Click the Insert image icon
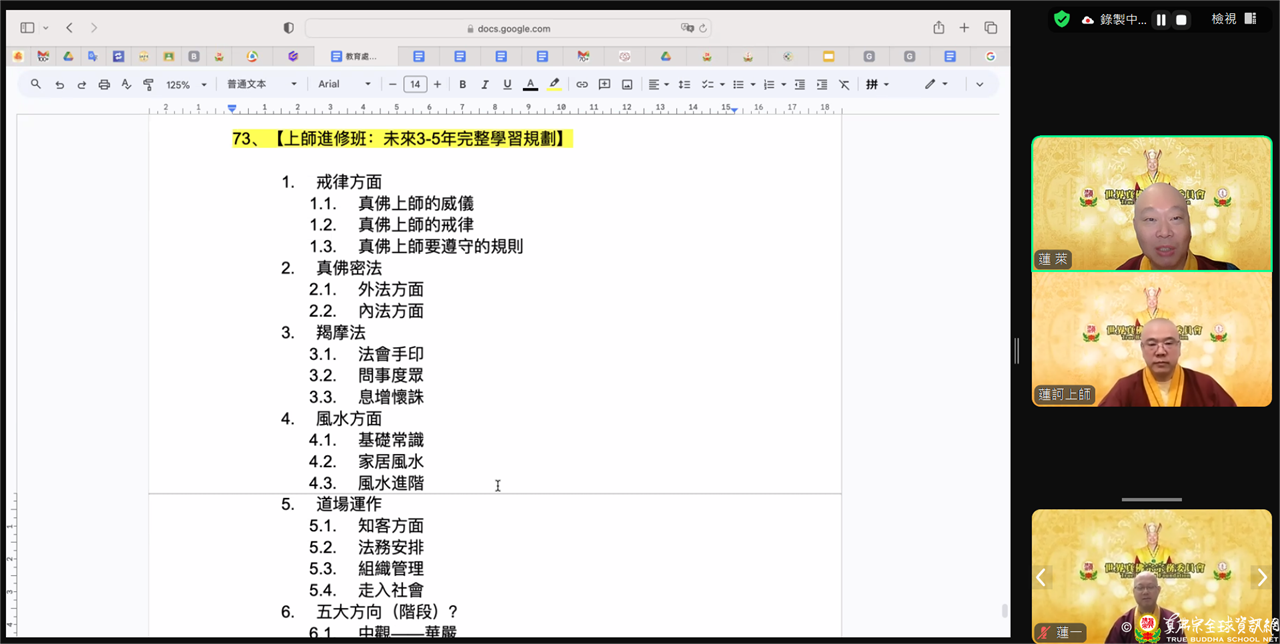 click(627, 85)
